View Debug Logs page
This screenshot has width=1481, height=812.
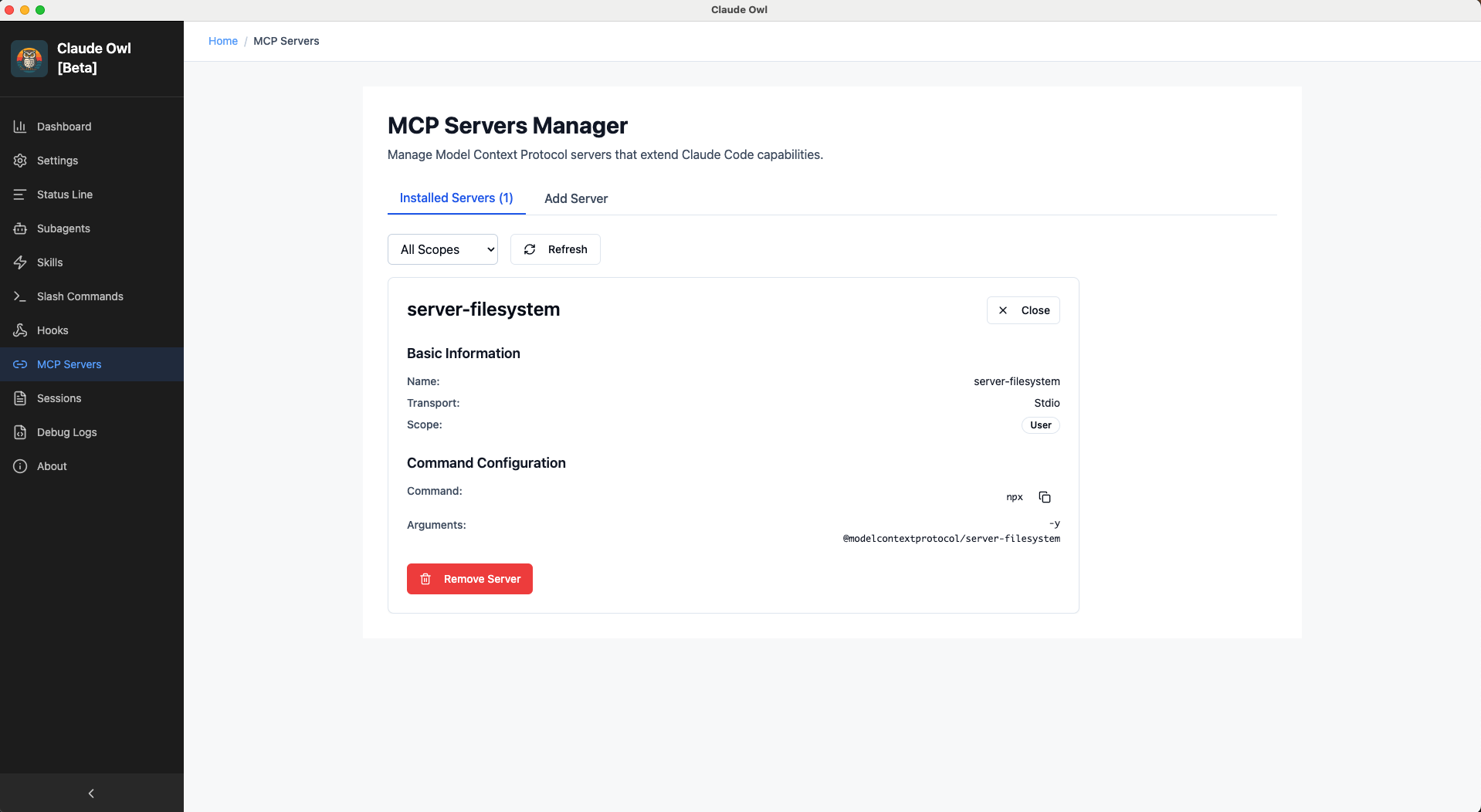92,432
